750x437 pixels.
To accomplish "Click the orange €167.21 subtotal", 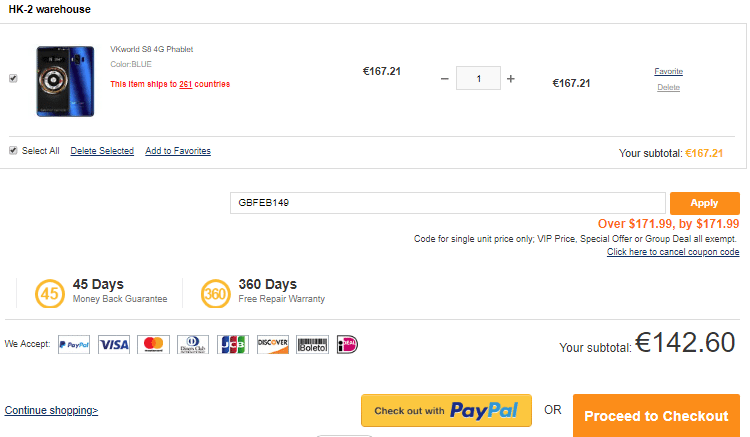I will pyautogui.click(x=704, y=153).
